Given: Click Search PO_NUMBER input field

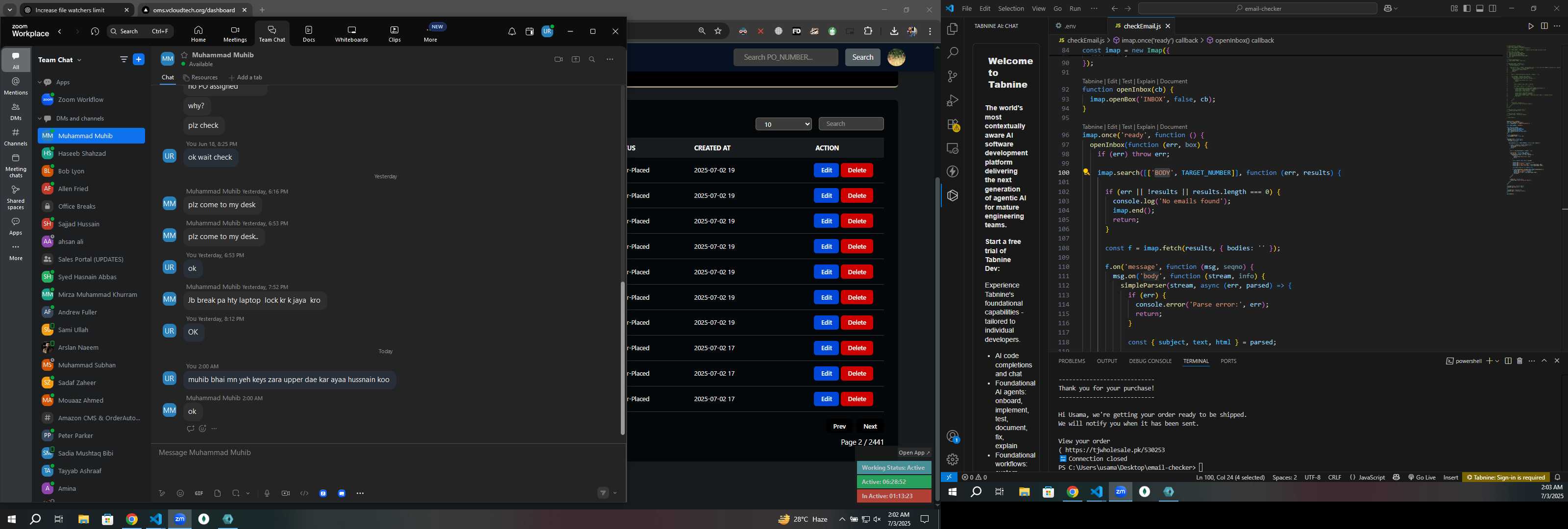Looking at the screenshot, I should click(786, 57).
